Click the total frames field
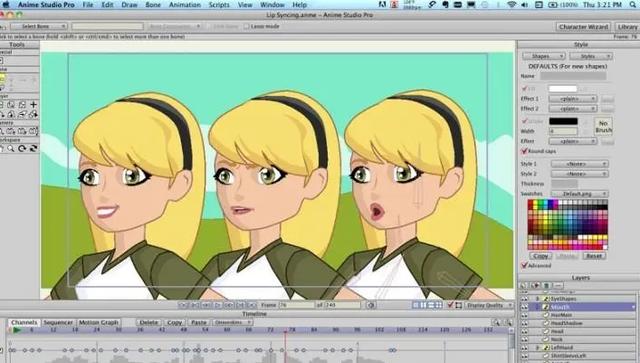This screenshot has height=363, width=640. pyautogui.click(x=342, y=305)
